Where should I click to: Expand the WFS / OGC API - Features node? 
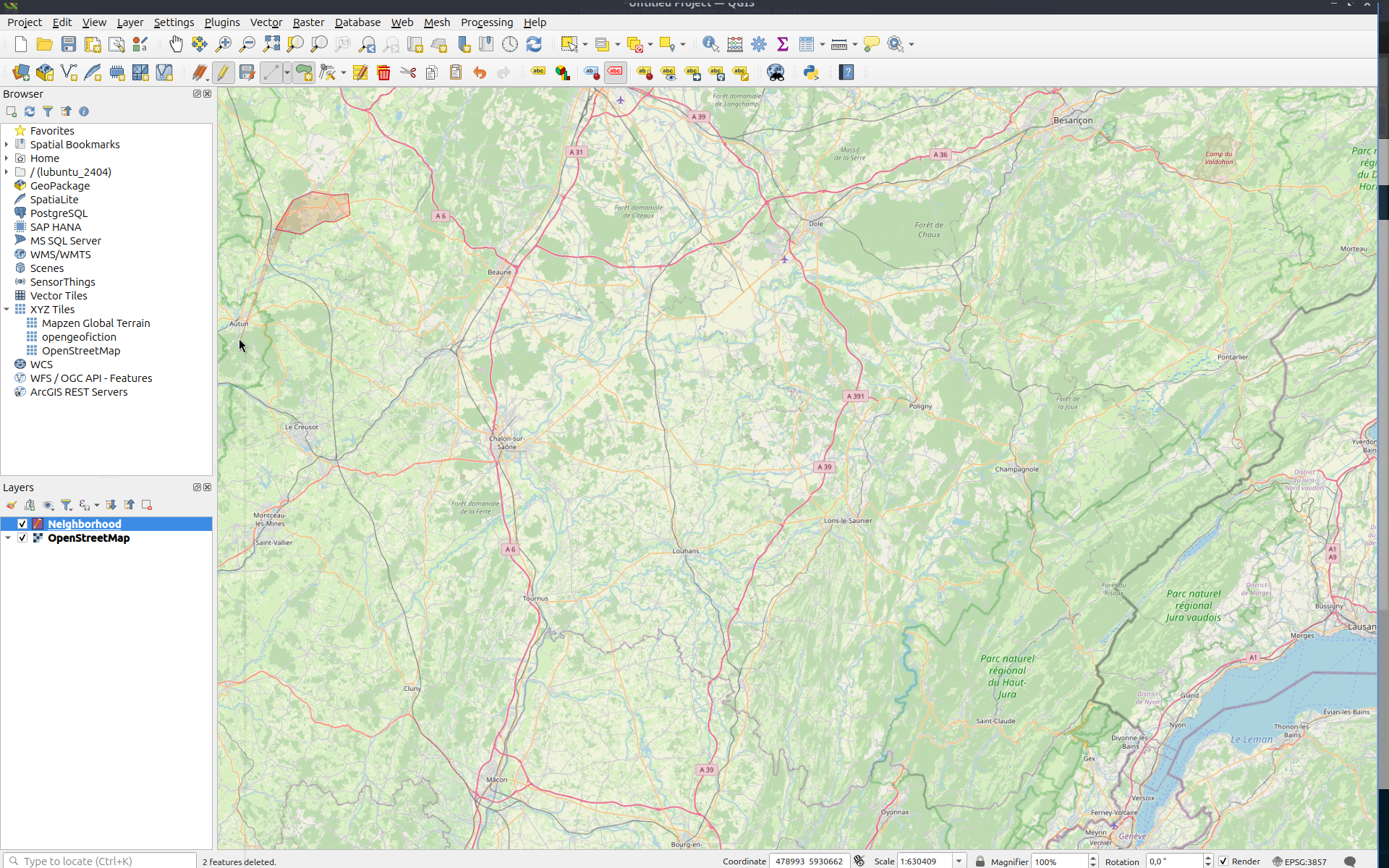tap(7, 378)
